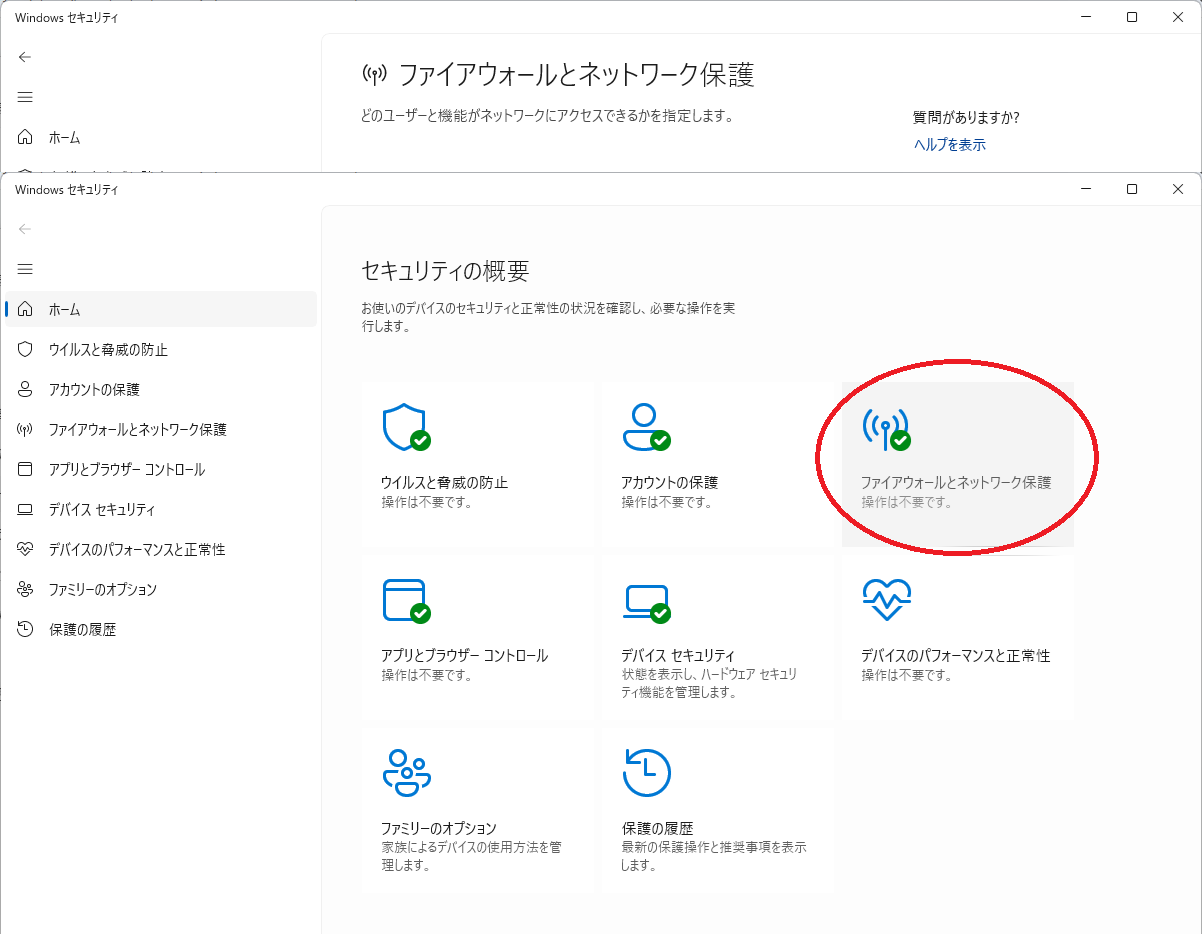1202x934 pixels.
Task: Select ファミリーのオプション in the sidebar
Action: click(161, 590)
